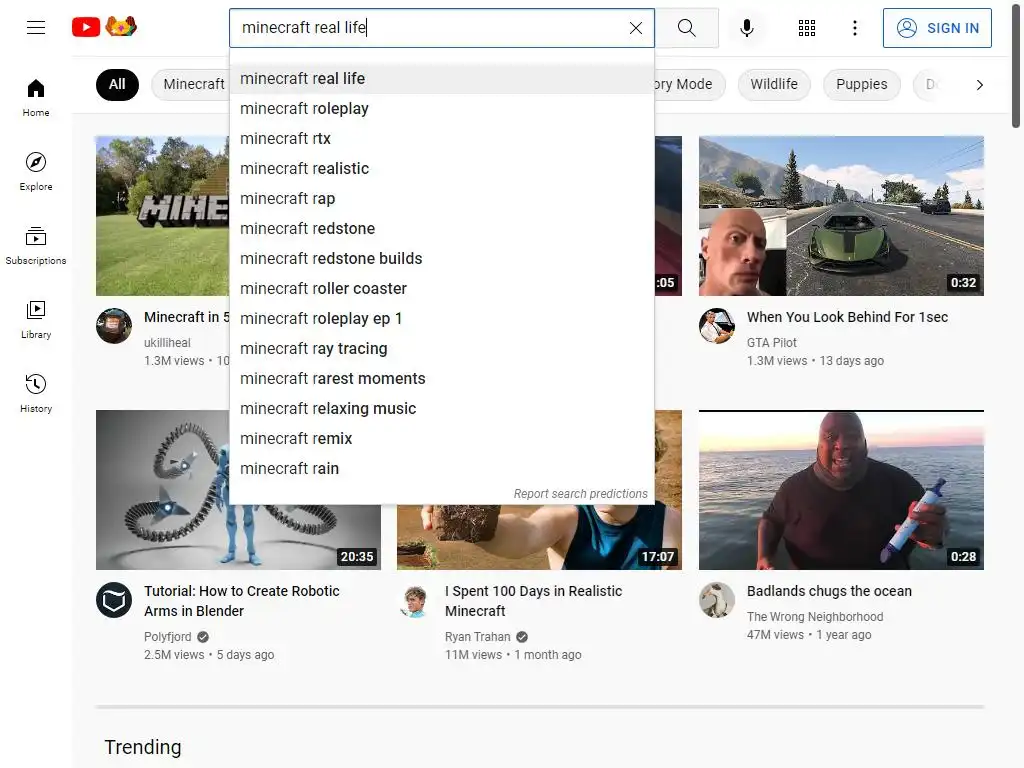Visit the Polyfjord channel name

[x=168, y=637]
